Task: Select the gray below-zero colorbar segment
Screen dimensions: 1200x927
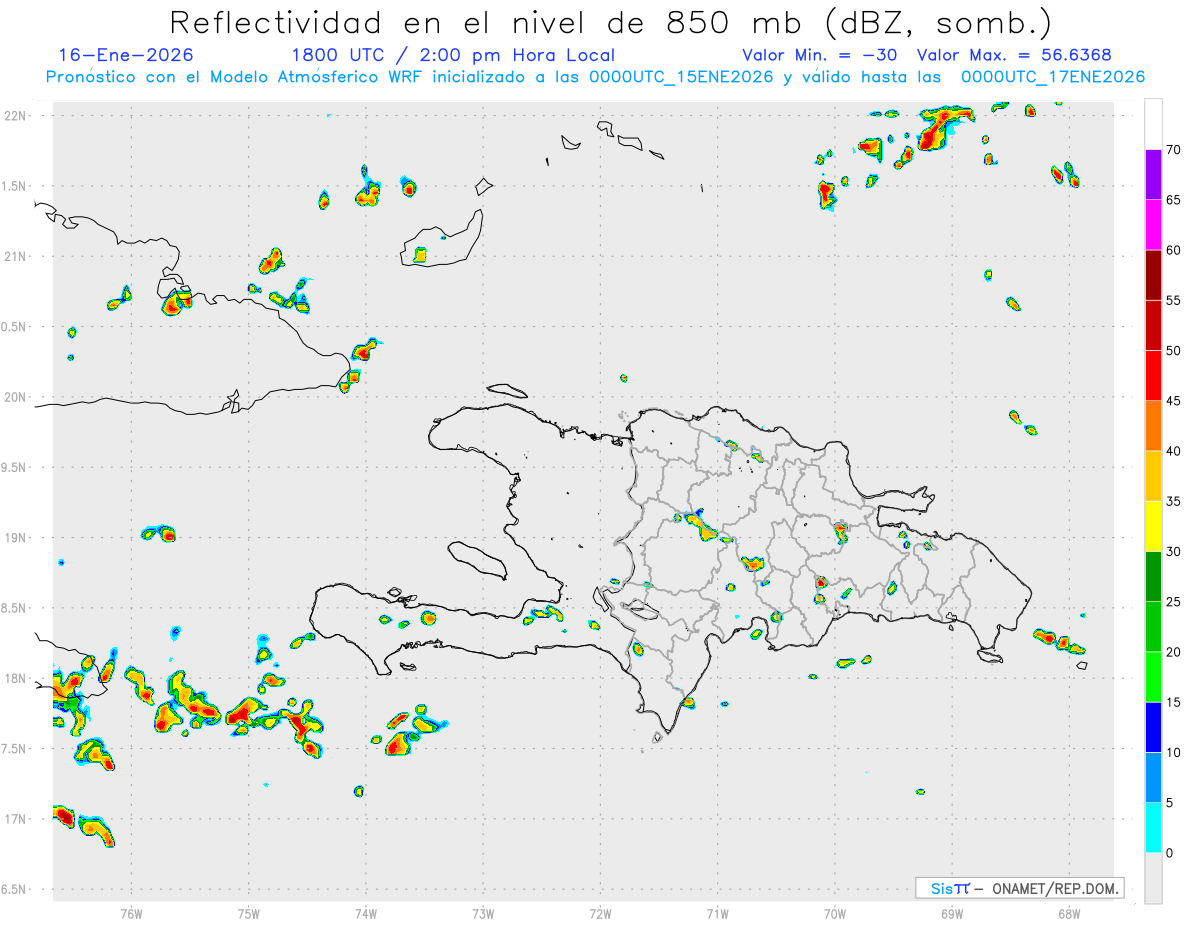Action: 1153,878
